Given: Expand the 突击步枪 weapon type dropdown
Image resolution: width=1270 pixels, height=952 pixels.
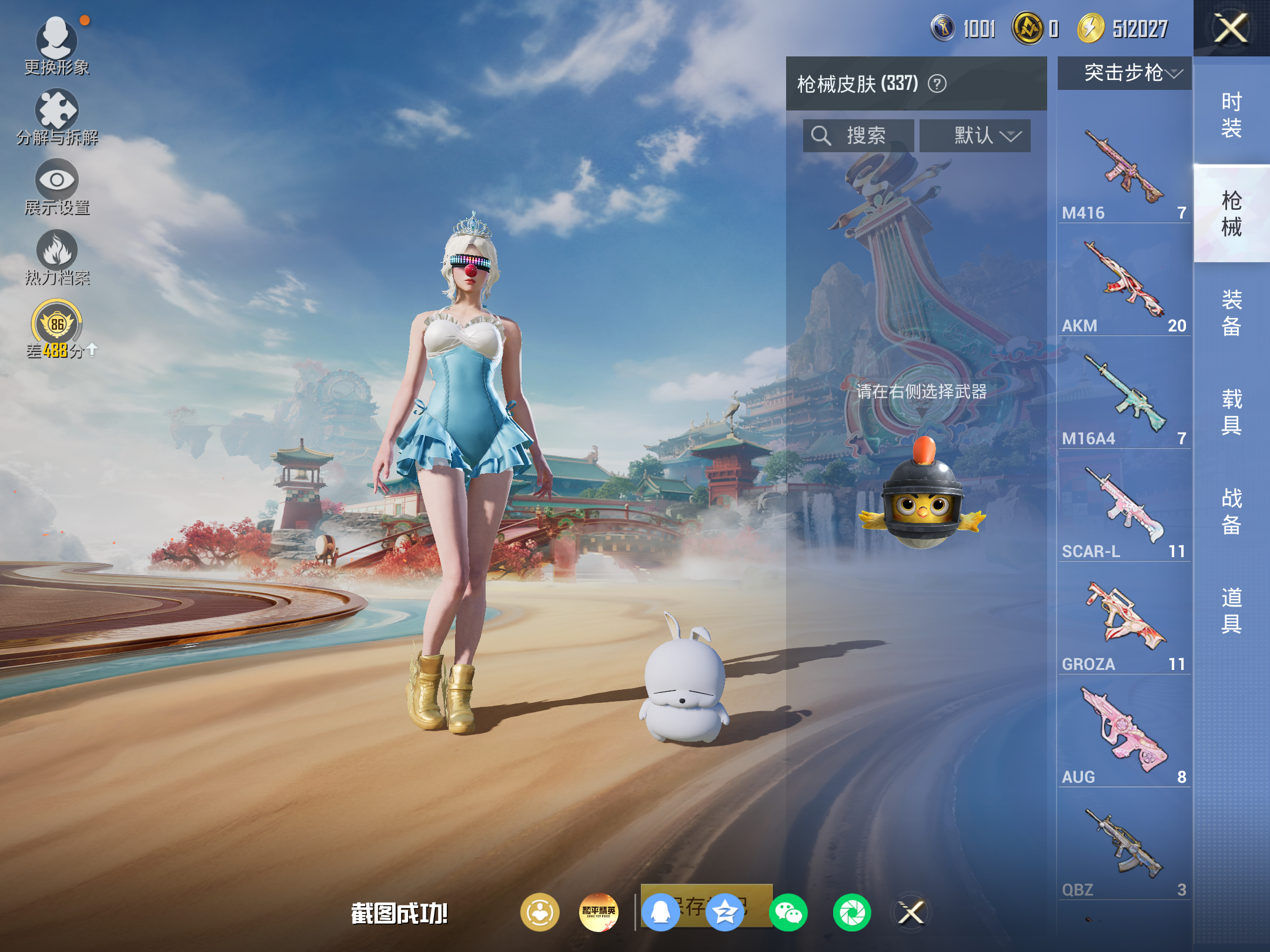Looking at the screenshot, I should (1124, 73).
